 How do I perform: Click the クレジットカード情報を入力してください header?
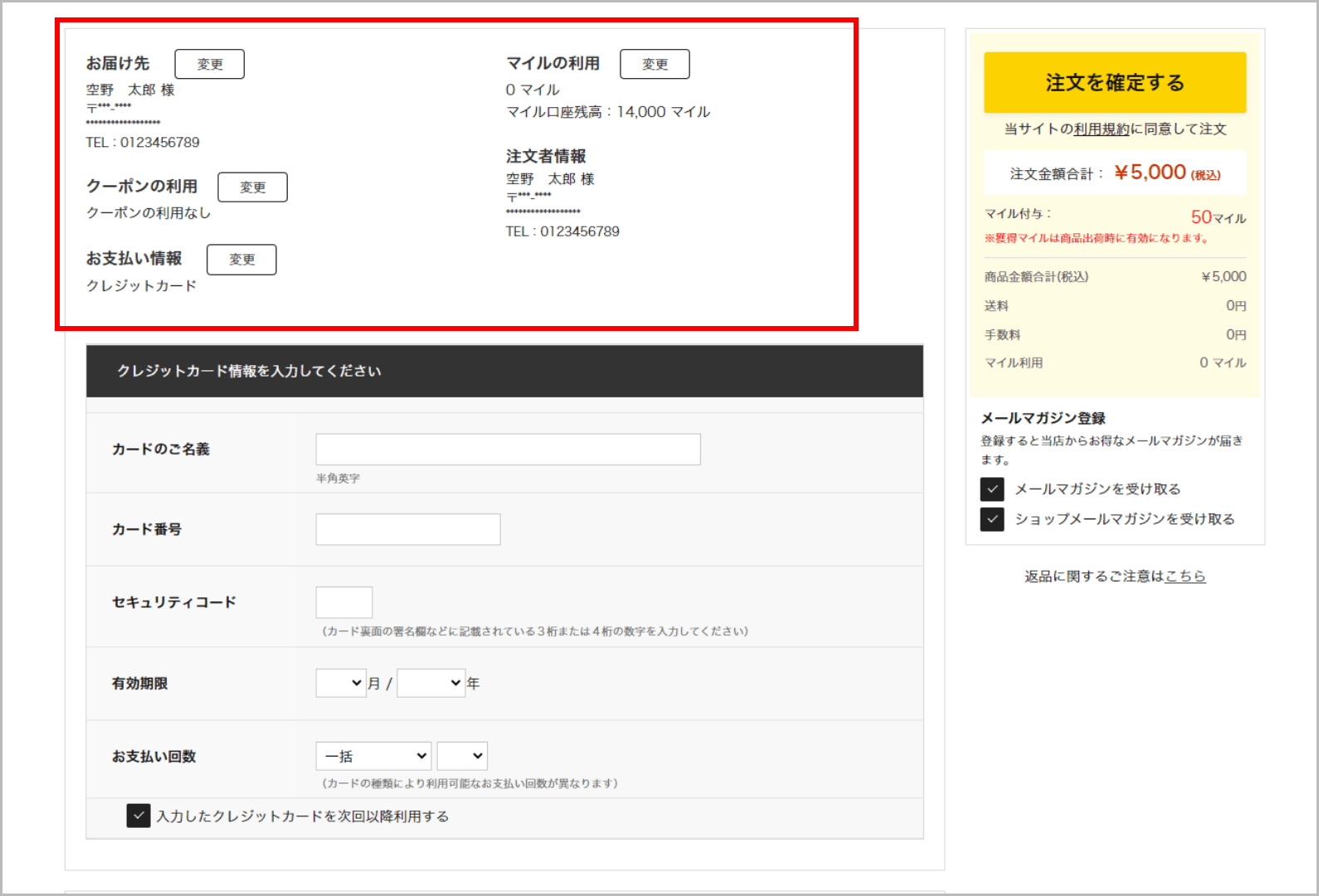pyautogui.click(x=249, y=371)
